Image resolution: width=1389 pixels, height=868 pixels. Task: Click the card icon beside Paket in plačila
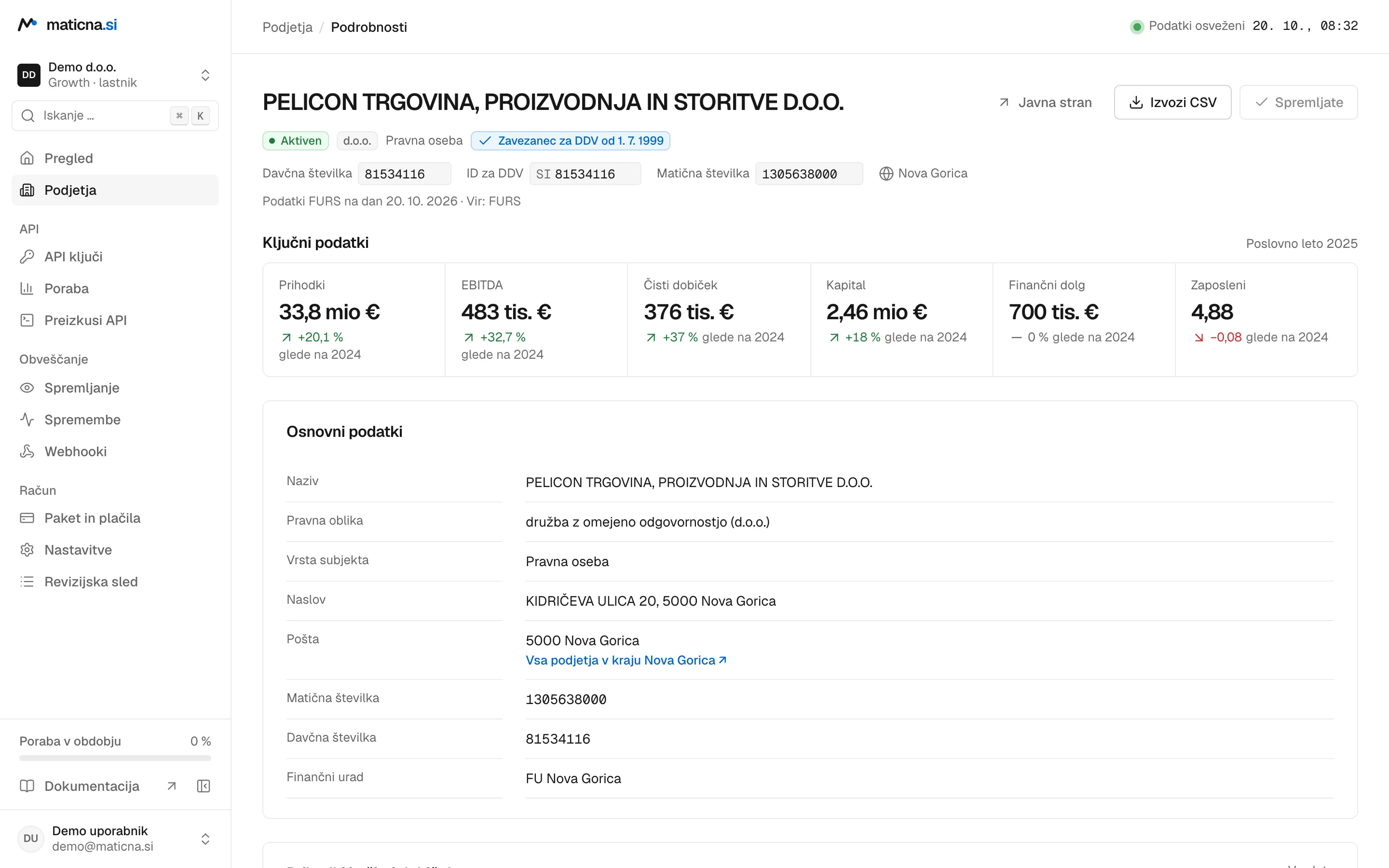(27, 518)
